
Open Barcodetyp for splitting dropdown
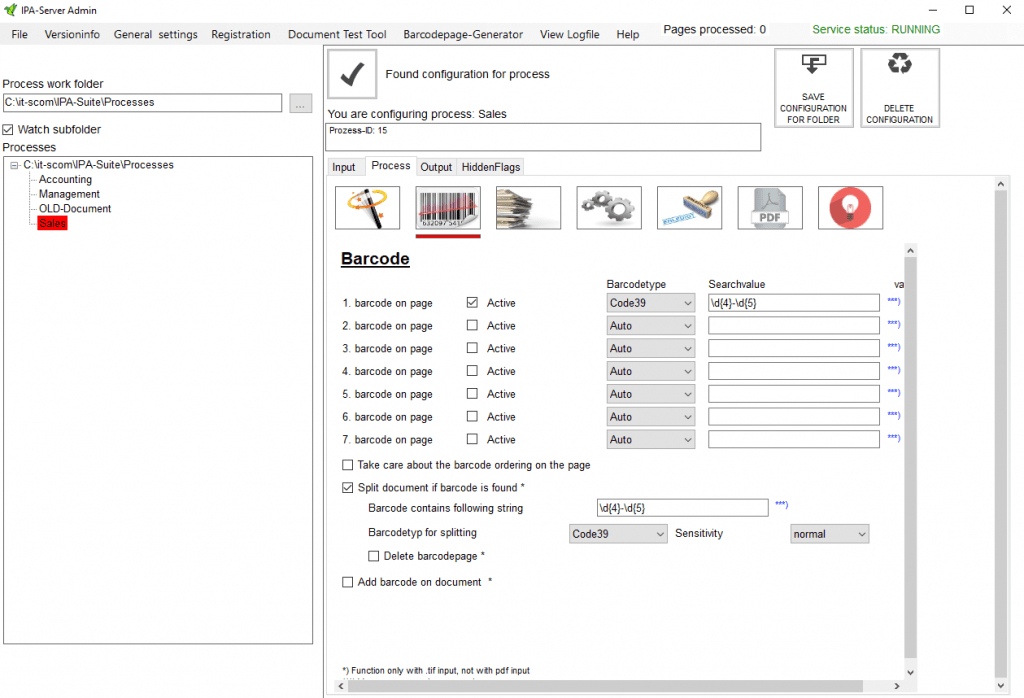617,534
